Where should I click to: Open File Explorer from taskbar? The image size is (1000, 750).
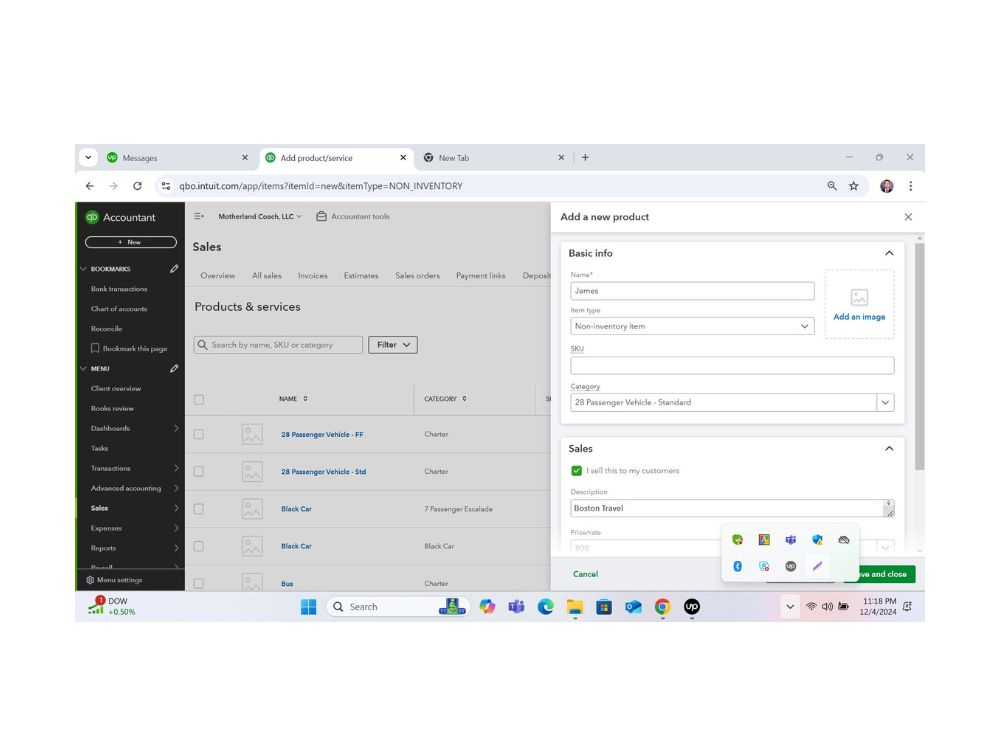click(x=575, y=607)
